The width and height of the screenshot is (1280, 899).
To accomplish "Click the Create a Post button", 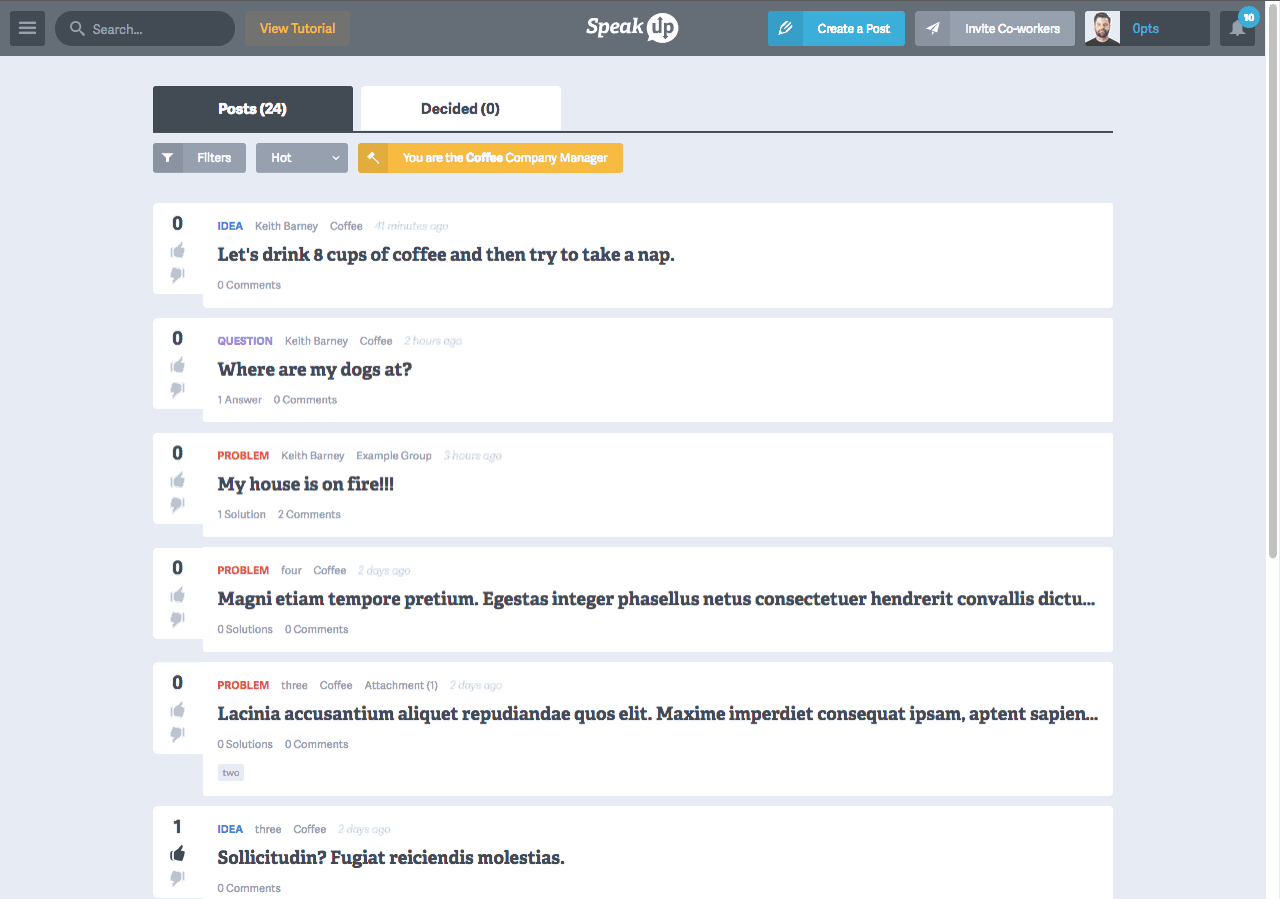I will 836,29.
